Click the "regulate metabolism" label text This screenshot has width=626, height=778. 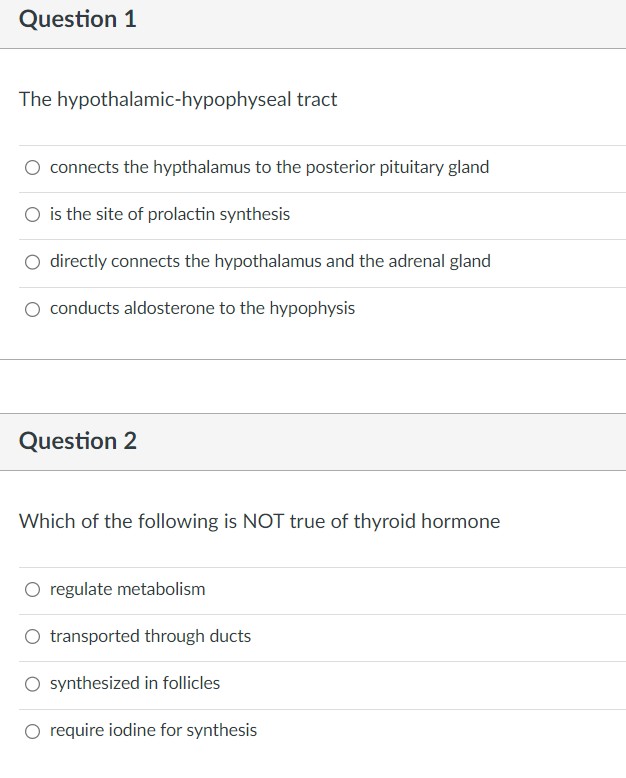[x=127, y=589]
